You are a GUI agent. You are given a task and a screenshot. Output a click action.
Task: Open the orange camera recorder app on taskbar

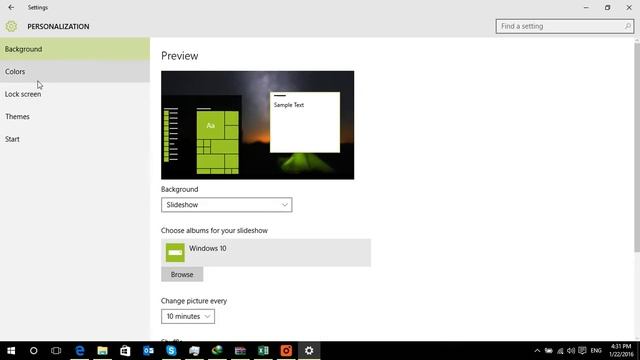286,351
